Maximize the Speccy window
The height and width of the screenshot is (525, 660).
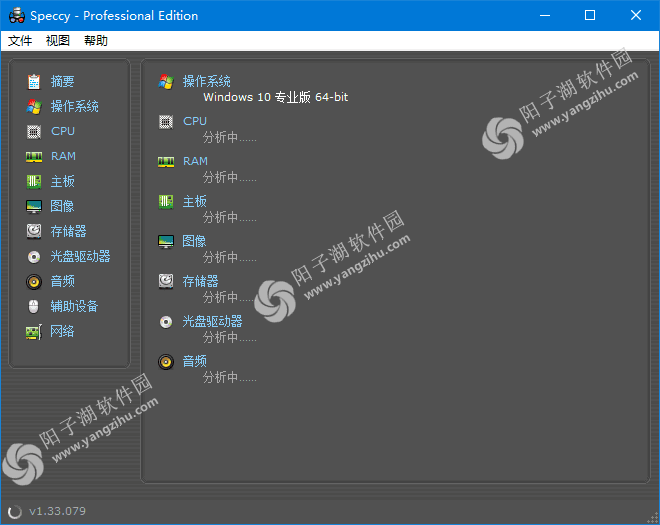click(x=590, y=16)
